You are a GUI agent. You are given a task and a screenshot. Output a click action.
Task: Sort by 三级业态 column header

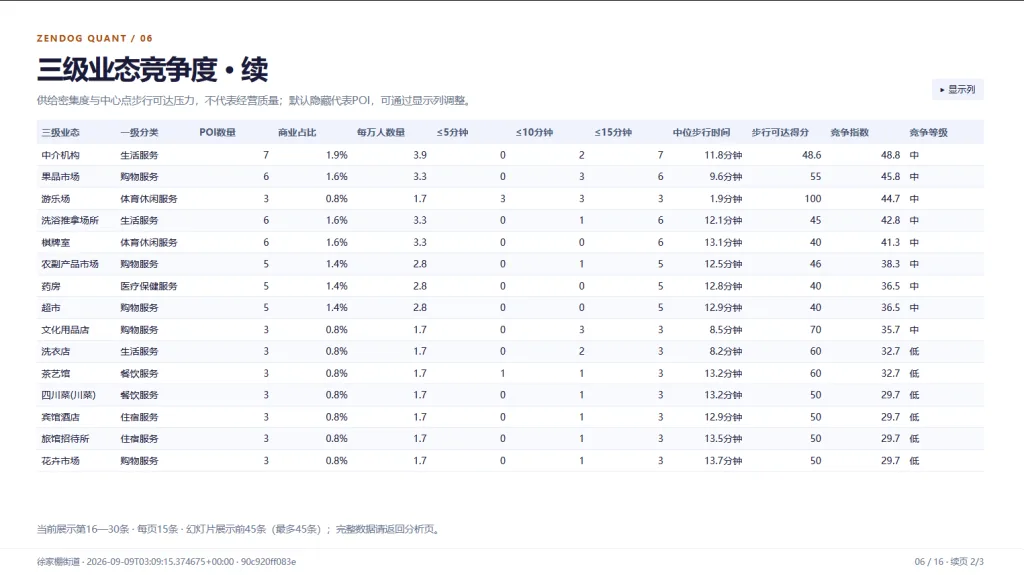click(61, 133)
